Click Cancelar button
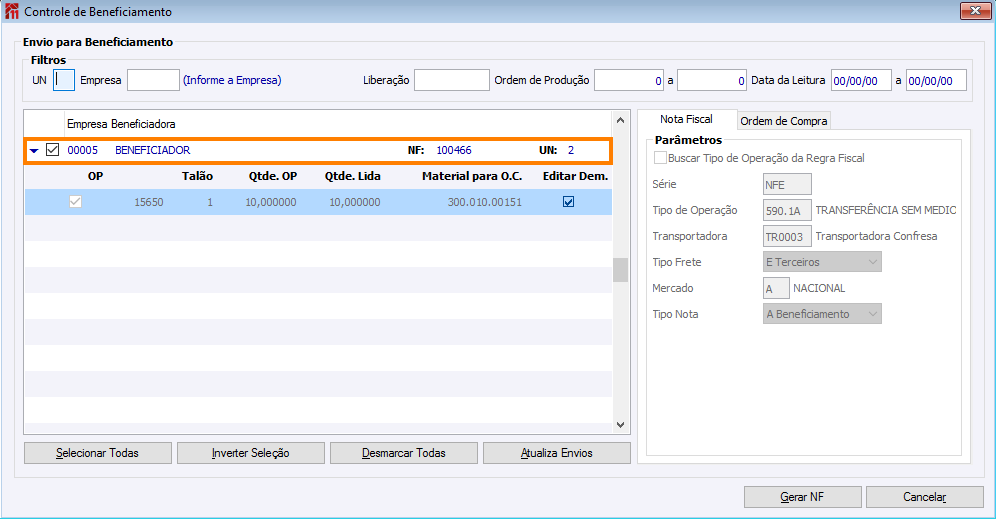 (x=925, y=497)
